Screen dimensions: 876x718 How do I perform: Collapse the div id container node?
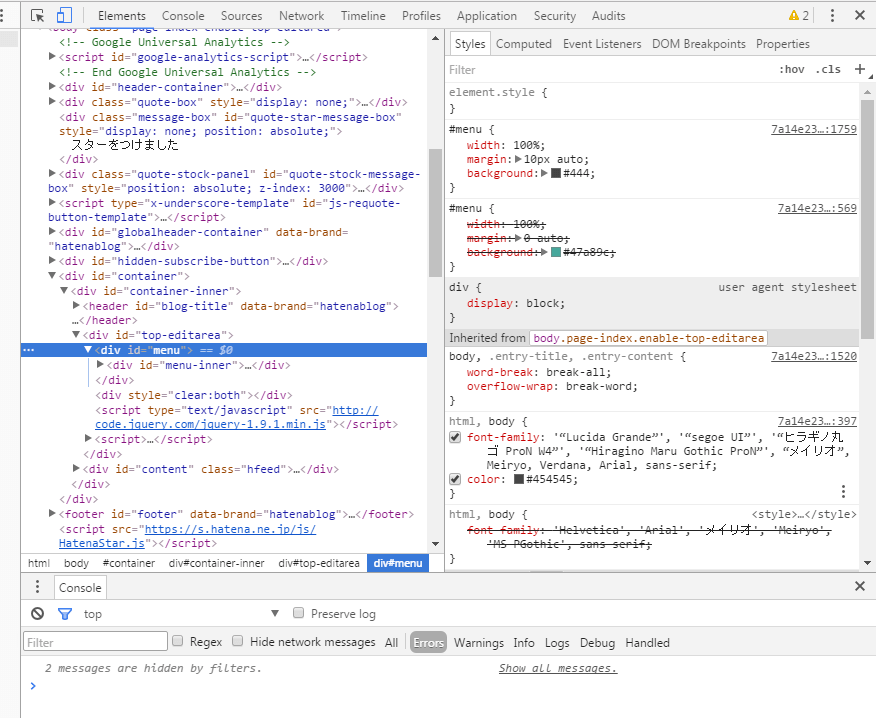[x=52, y=275]
